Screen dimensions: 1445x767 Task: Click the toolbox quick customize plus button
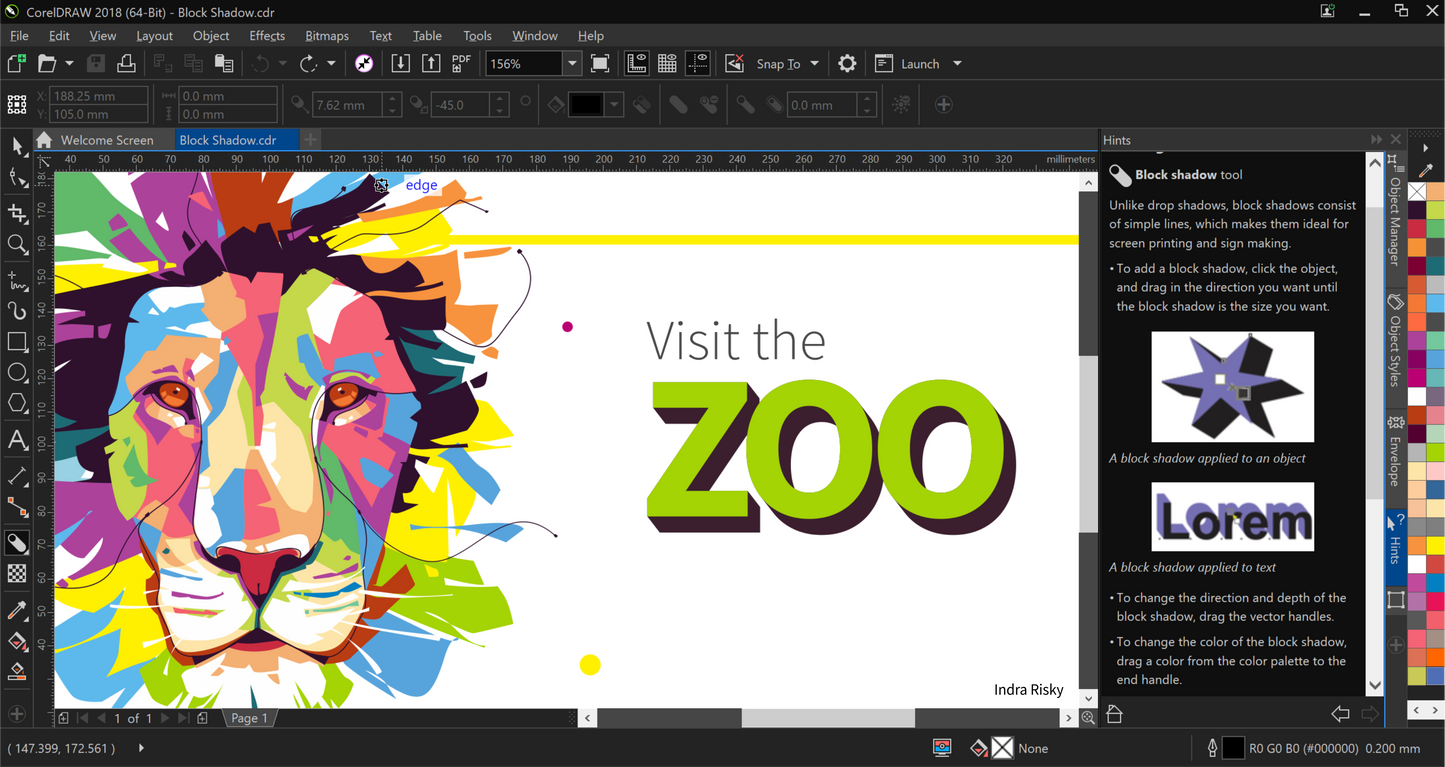16,714
